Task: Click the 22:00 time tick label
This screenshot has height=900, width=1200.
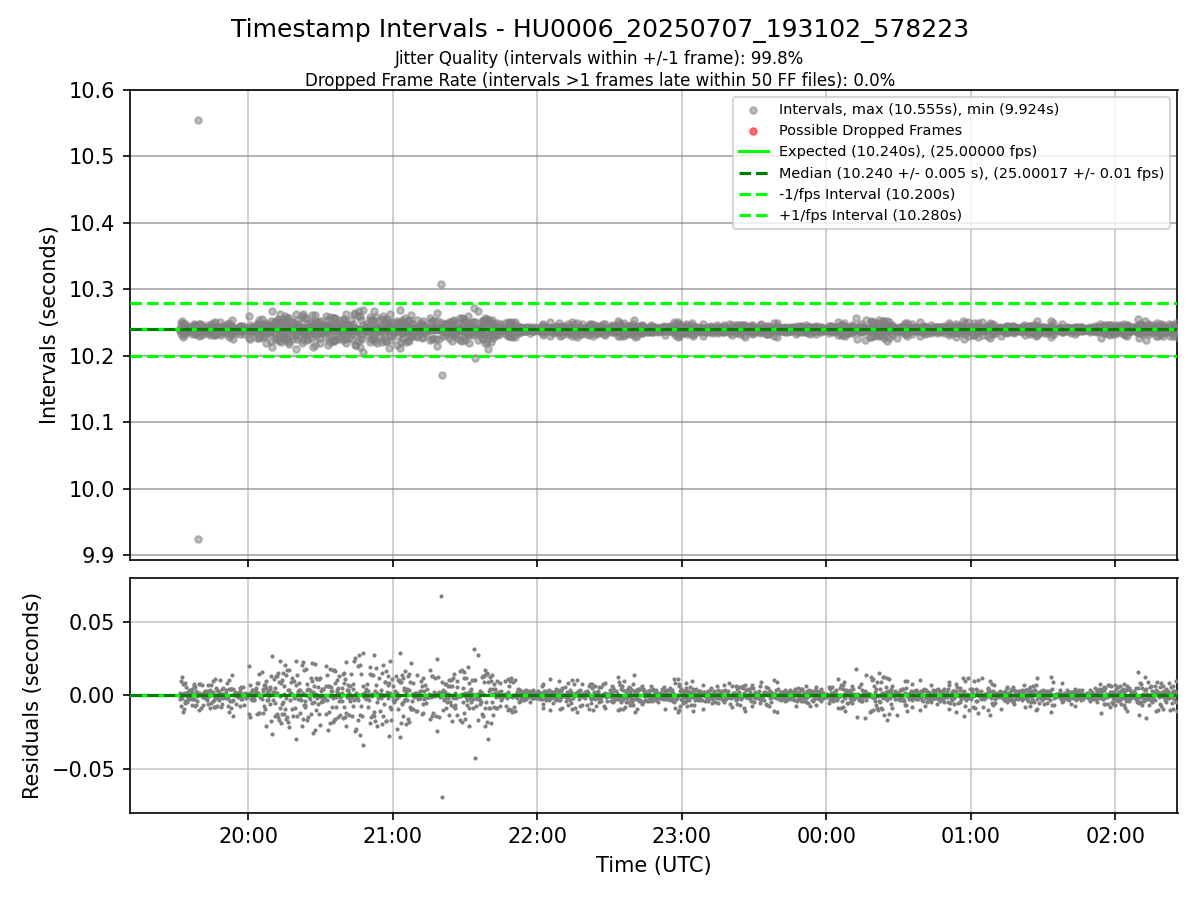Action: point(537,835)
